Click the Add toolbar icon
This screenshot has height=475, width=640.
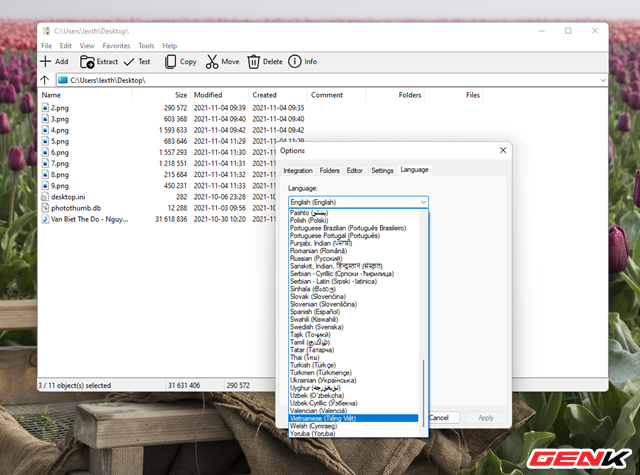tap(45, 62)
